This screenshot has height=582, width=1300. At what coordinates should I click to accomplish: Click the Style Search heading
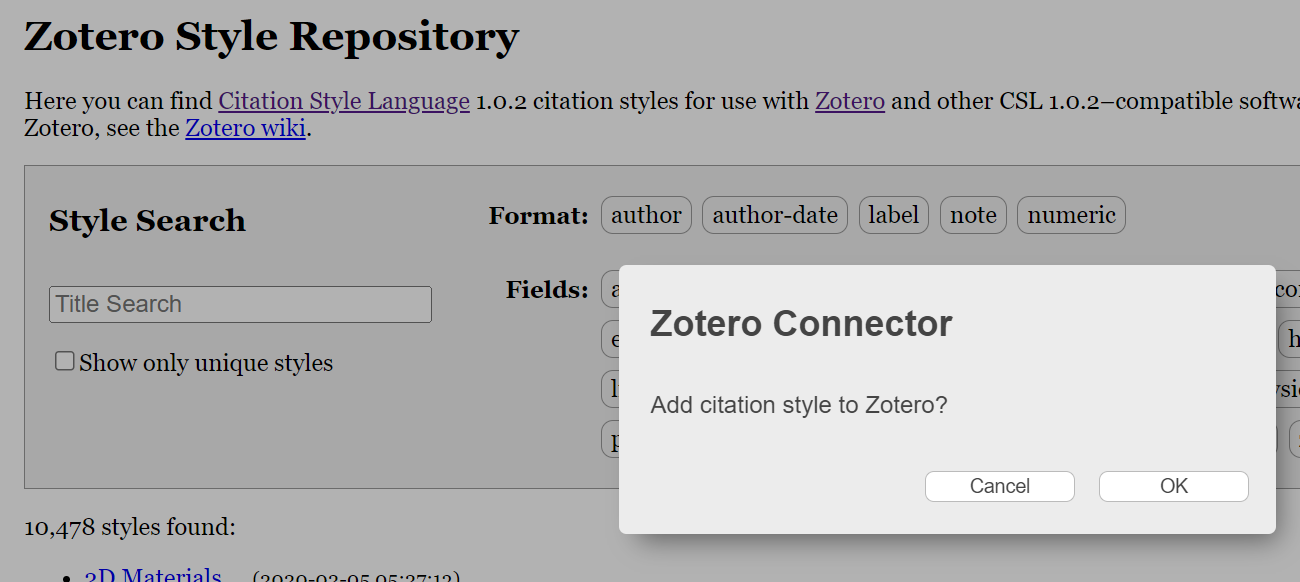(147, 220)
